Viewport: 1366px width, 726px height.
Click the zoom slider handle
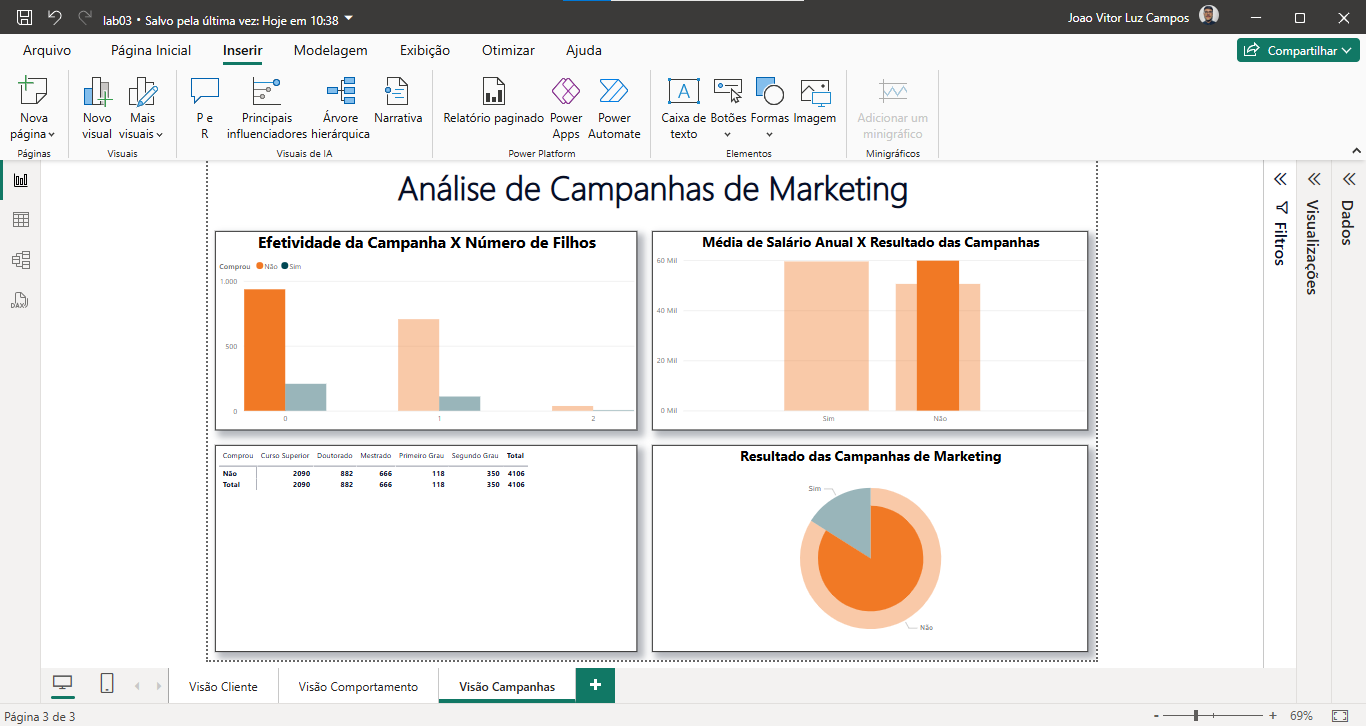coord(1197,716)
